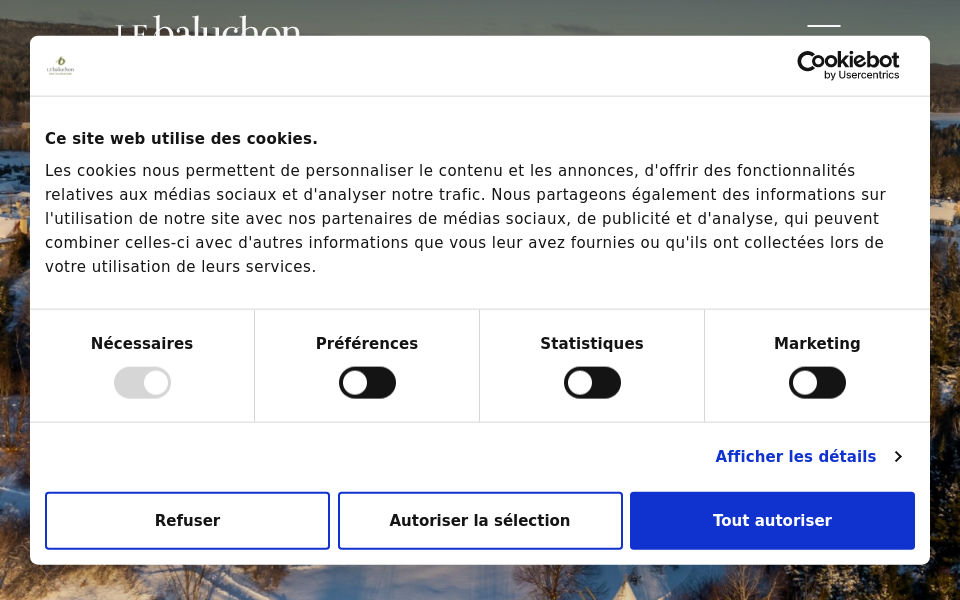Image resolution: width=960 pixels, height=600 pixels.
Task: Turn on the Statistiques cookie switch
Action: [592, 382]
